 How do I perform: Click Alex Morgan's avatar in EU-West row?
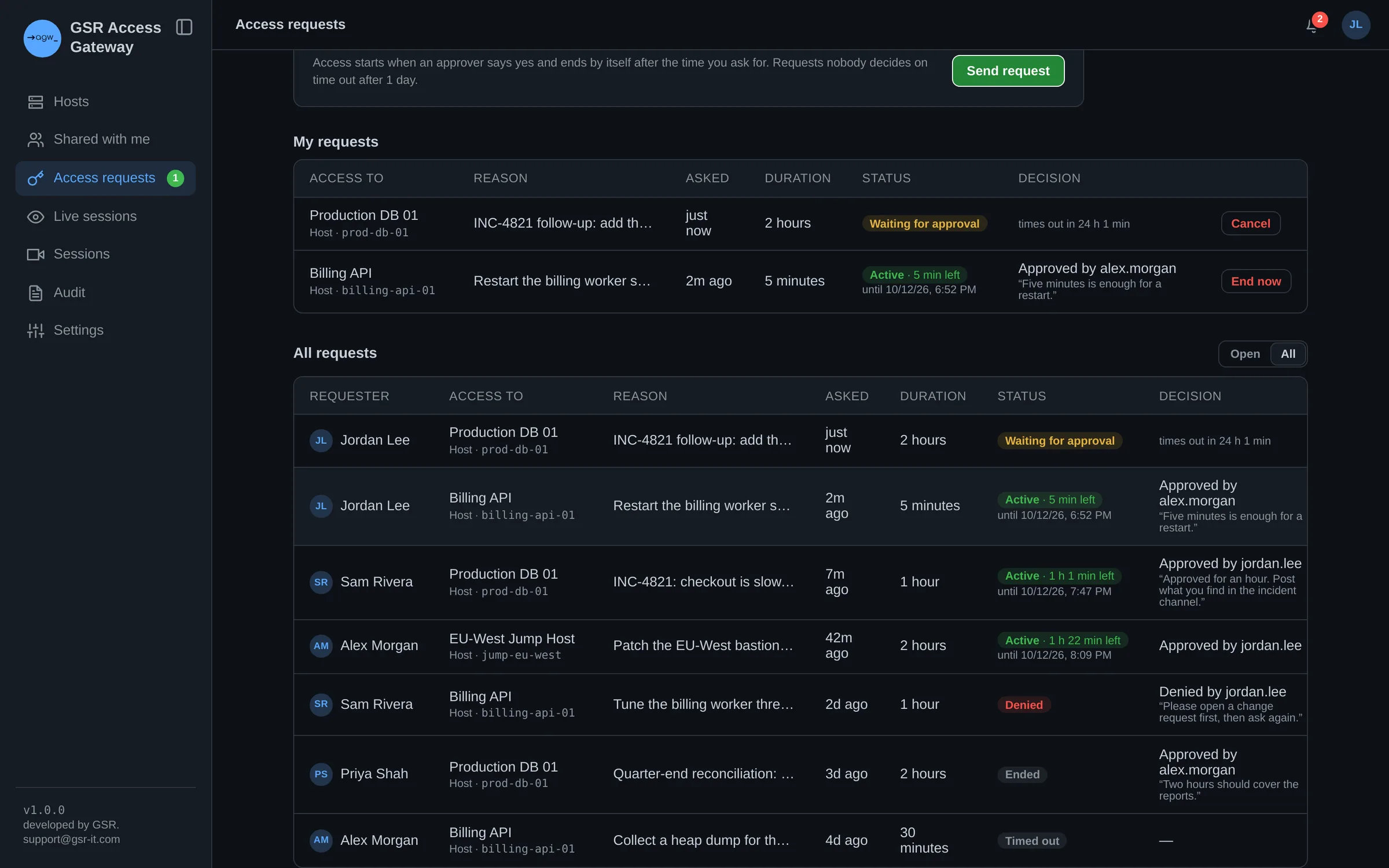321,646
